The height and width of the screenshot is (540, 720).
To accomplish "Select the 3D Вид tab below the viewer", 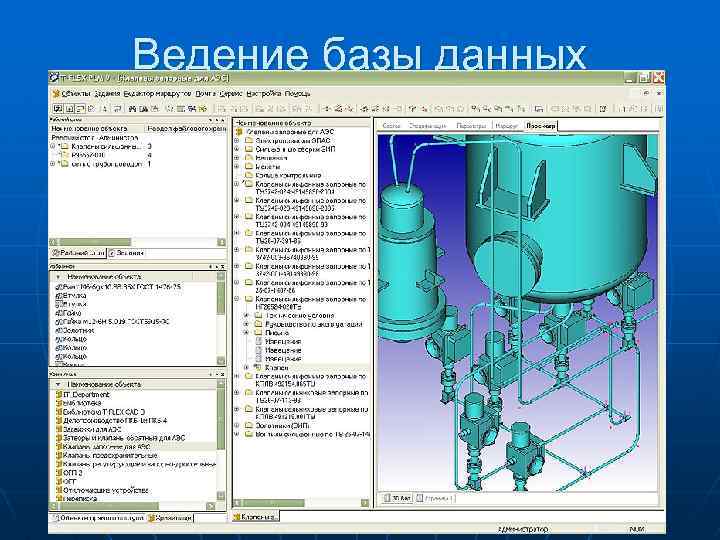I will coord(398,498).
